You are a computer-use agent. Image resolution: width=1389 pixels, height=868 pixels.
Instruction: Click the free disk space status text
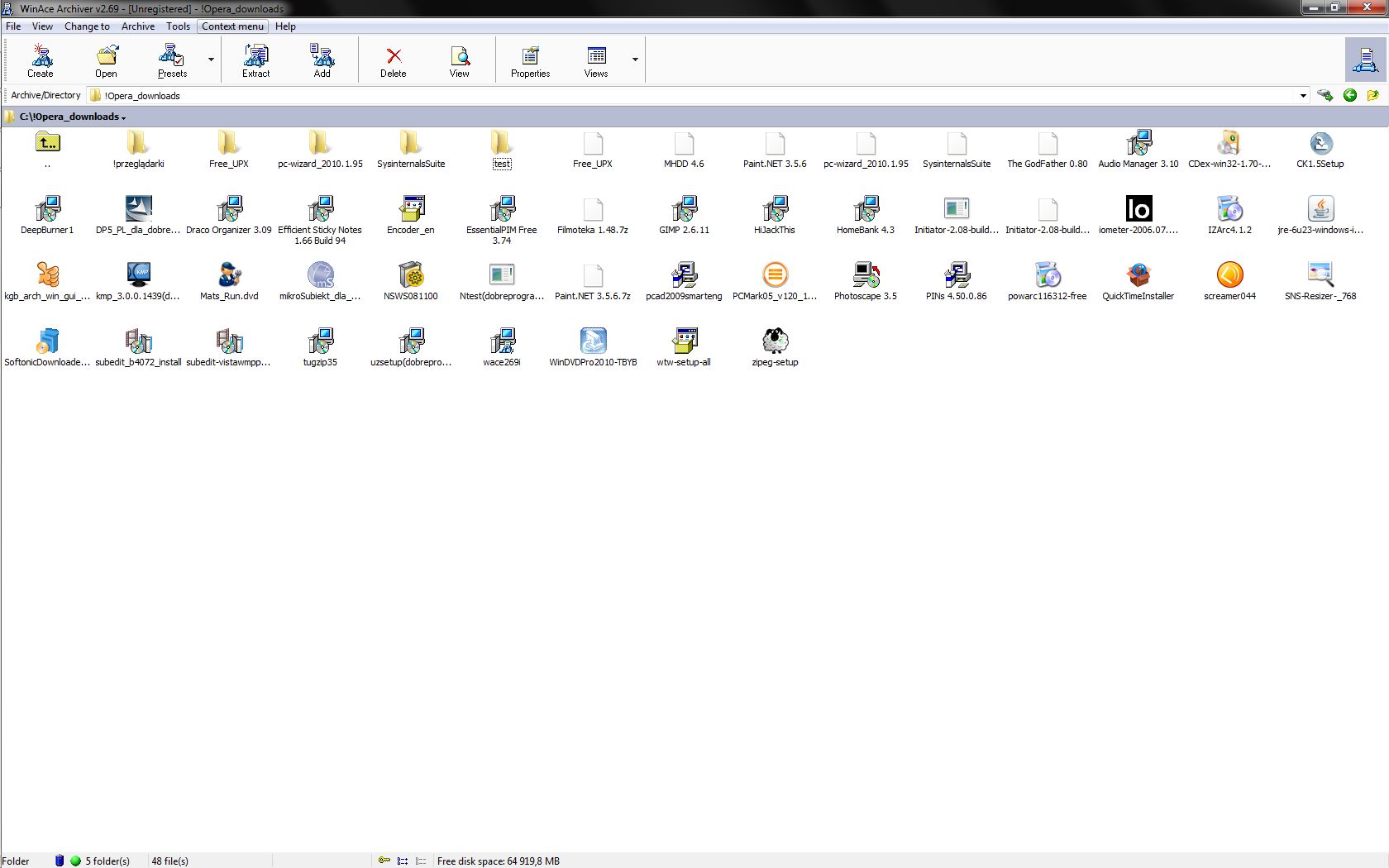499,861
